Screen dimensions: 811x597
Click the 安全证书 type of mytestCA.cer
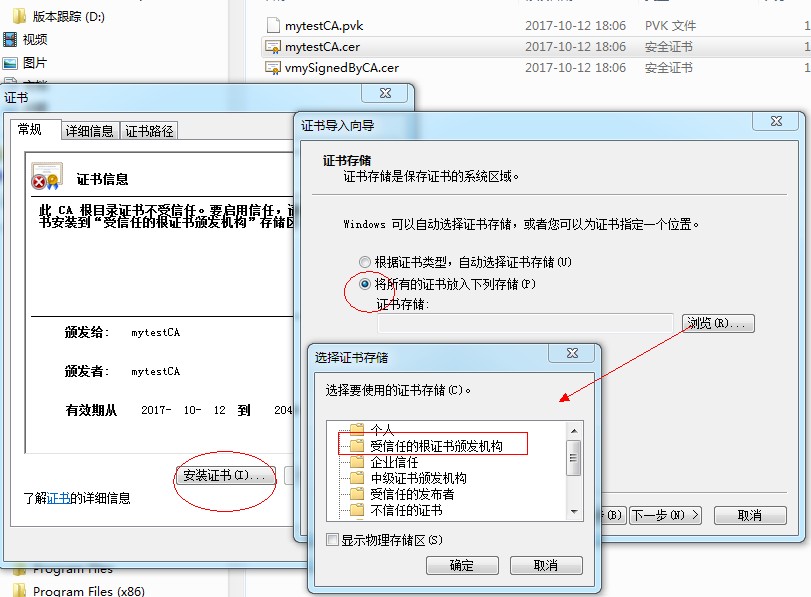pyautogui.click(x=668, y=47)
